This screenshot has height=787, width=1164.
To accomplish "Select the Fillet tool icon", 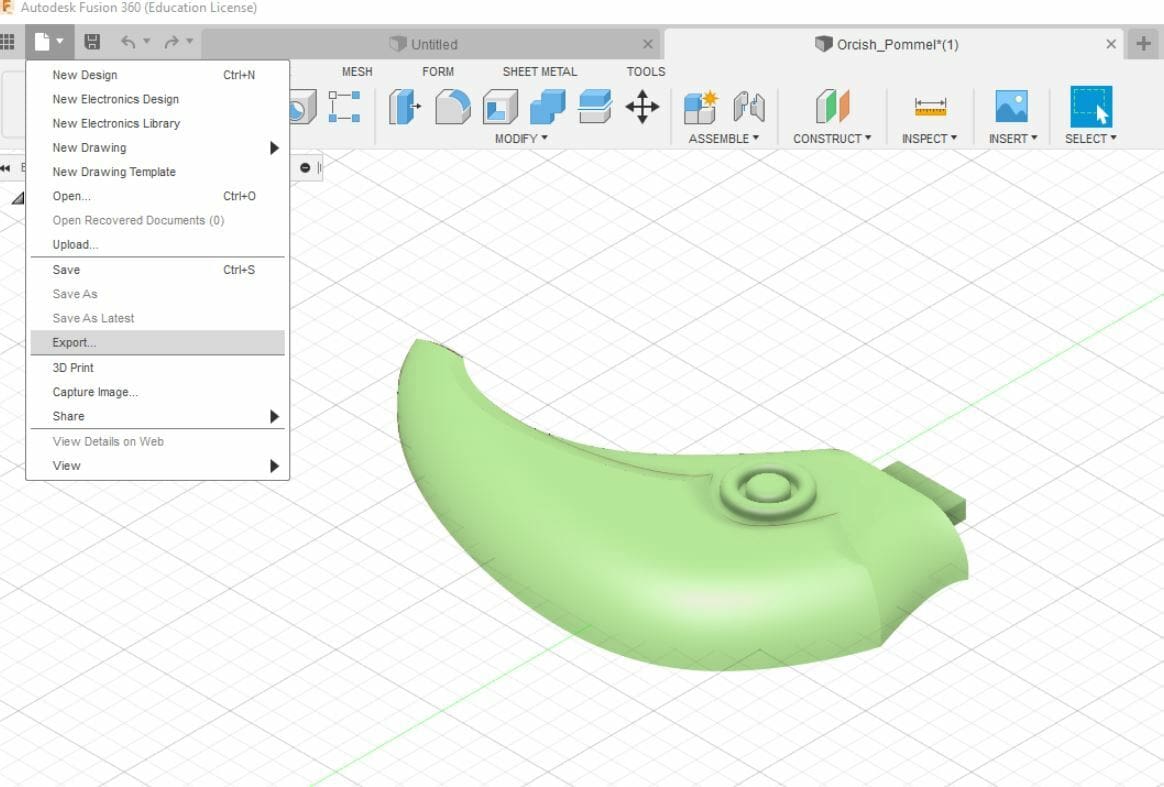I will click(452, 107).
